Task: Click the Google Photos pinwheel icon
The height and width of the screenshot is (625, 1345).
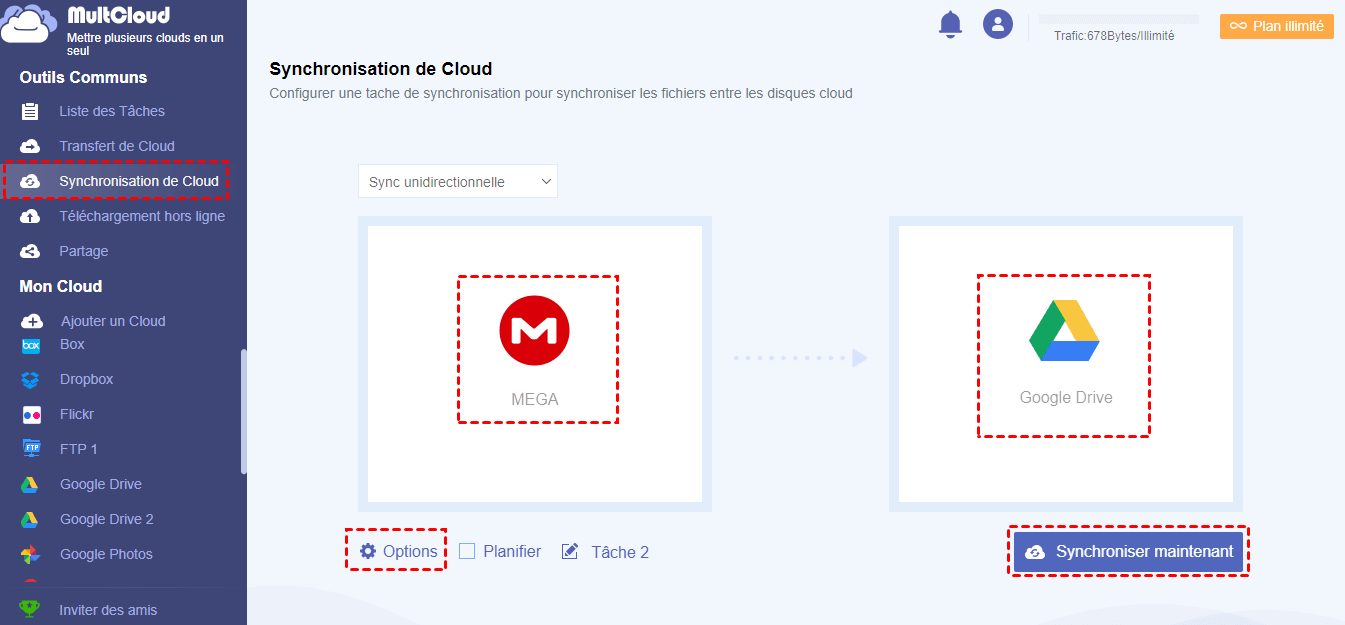Action: [31, 554]
